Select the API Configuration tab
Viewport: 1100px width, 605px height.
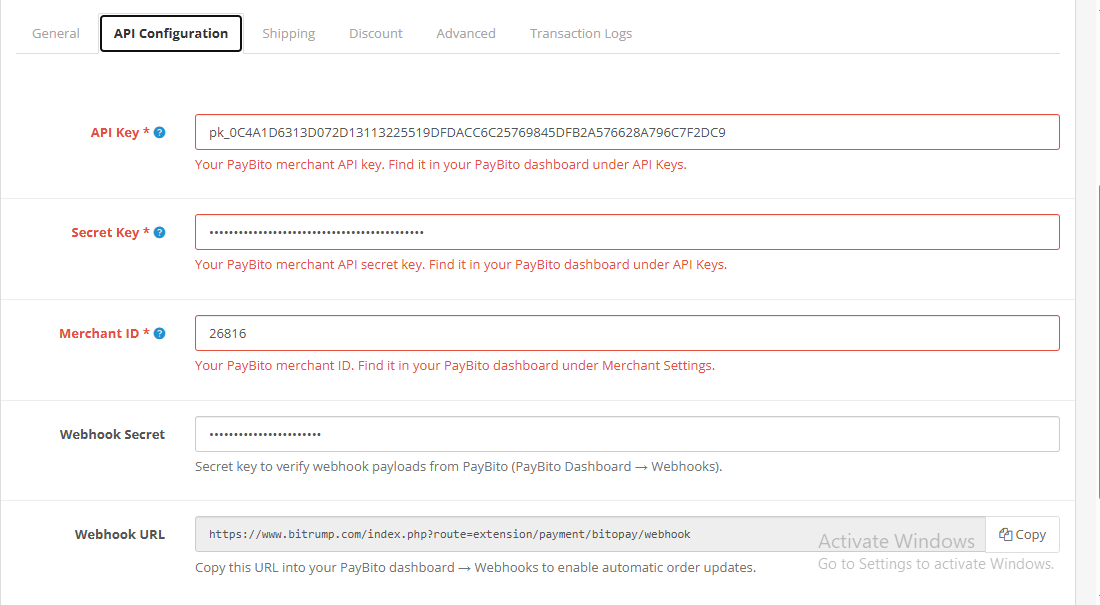tap(171, 33)
